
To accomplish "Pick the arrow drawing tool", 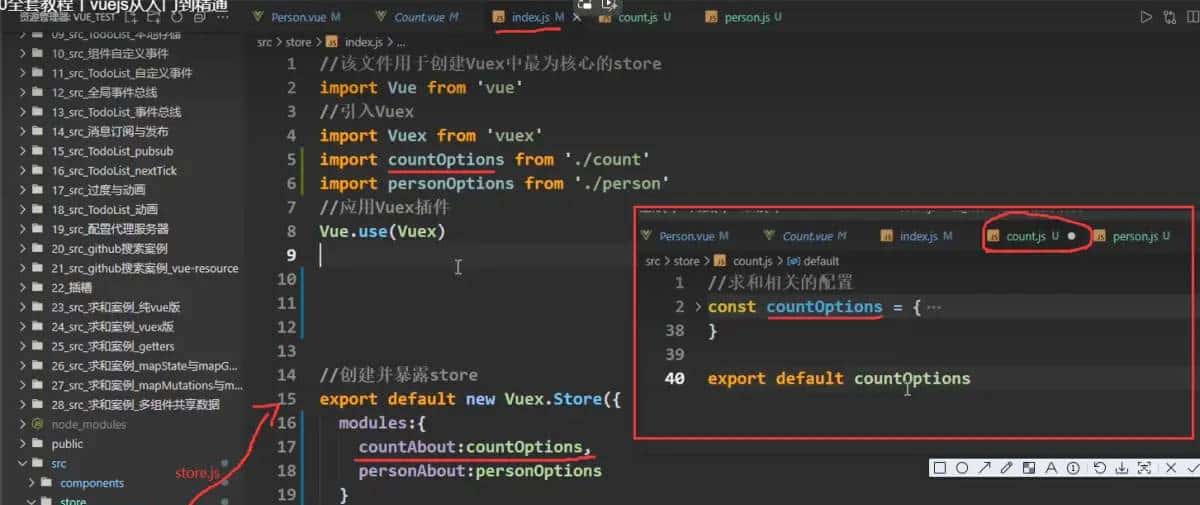I will [984, 468].
